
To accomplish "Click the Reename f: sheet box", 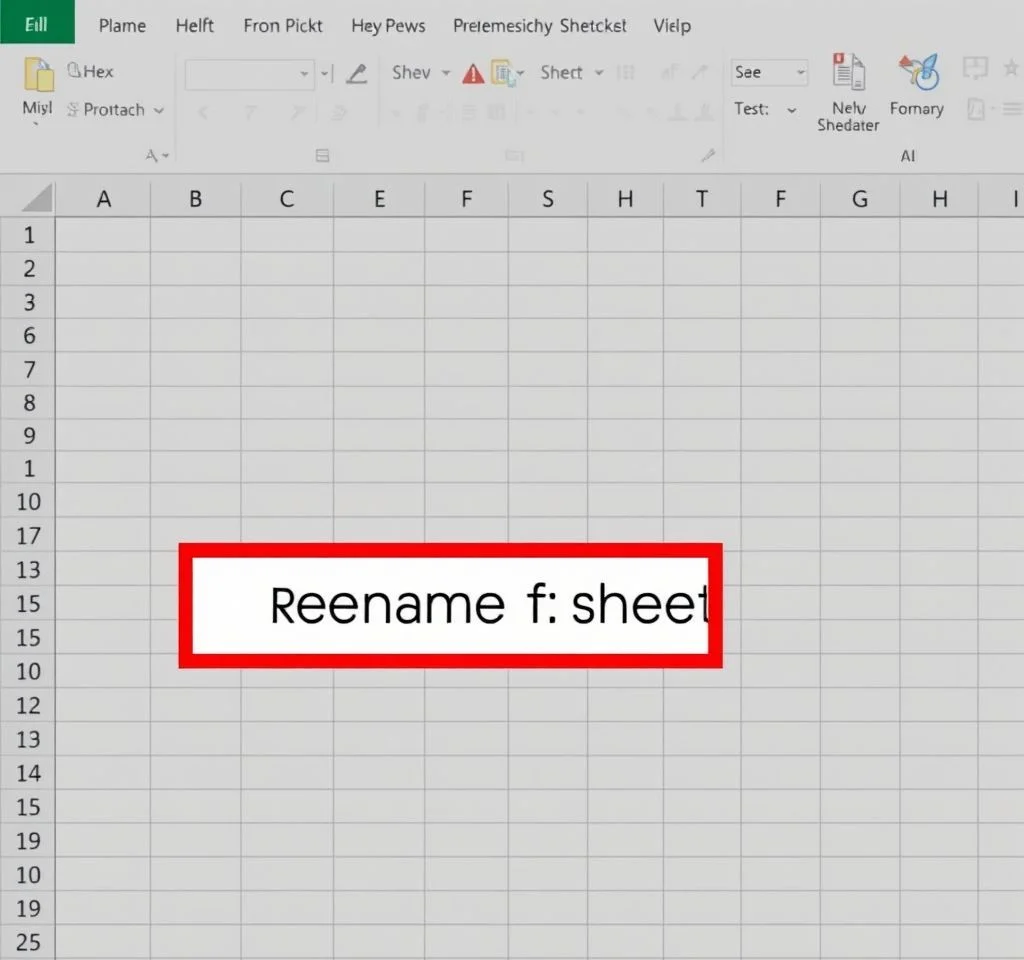I will (x=450, y=606).
